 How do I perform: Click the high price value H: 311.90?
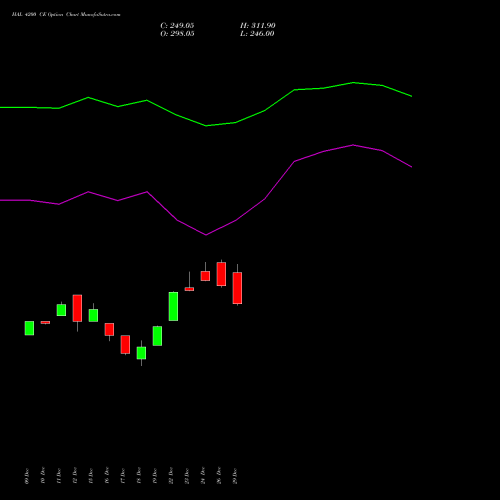click(258, 26)
